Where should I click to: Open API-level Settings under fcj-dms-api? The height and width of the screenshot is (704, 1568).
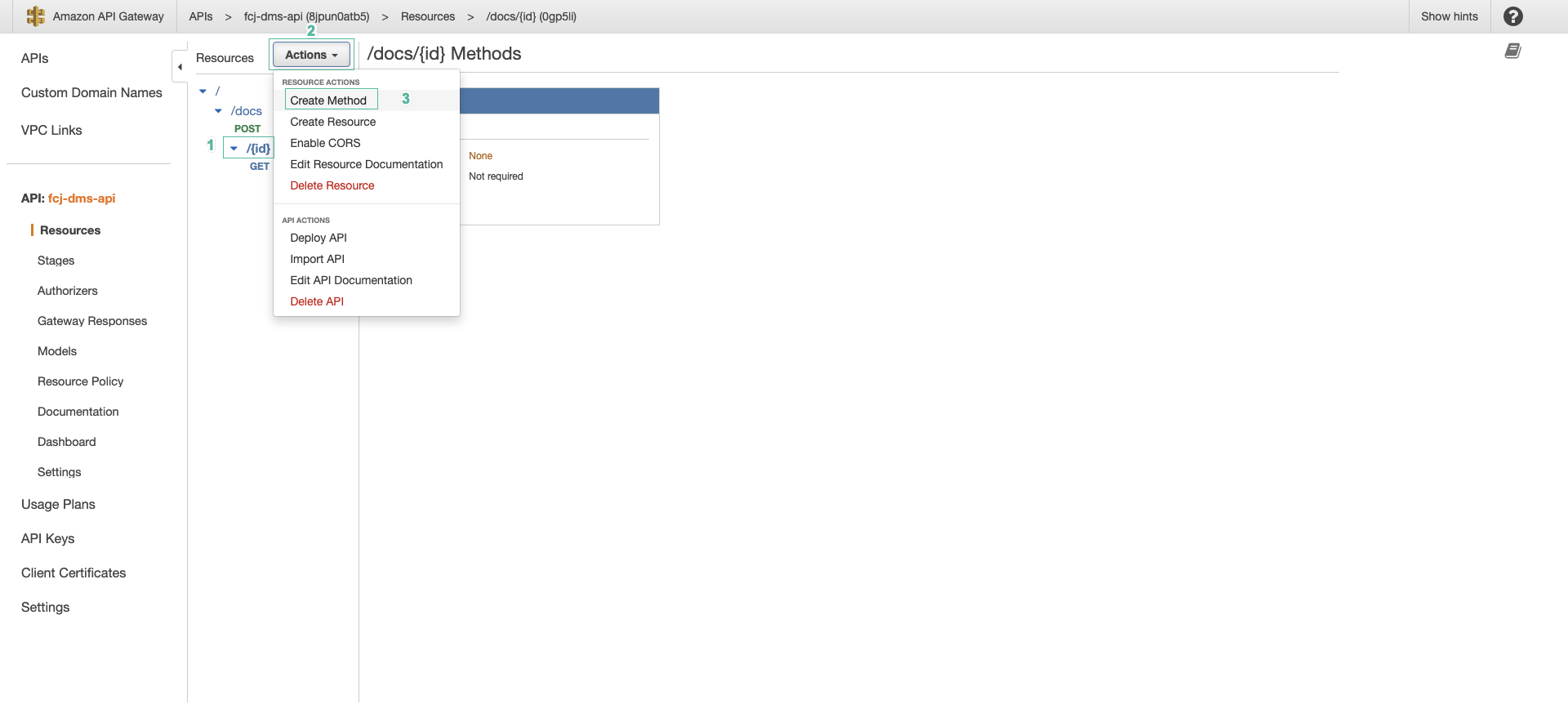[59, 472]
